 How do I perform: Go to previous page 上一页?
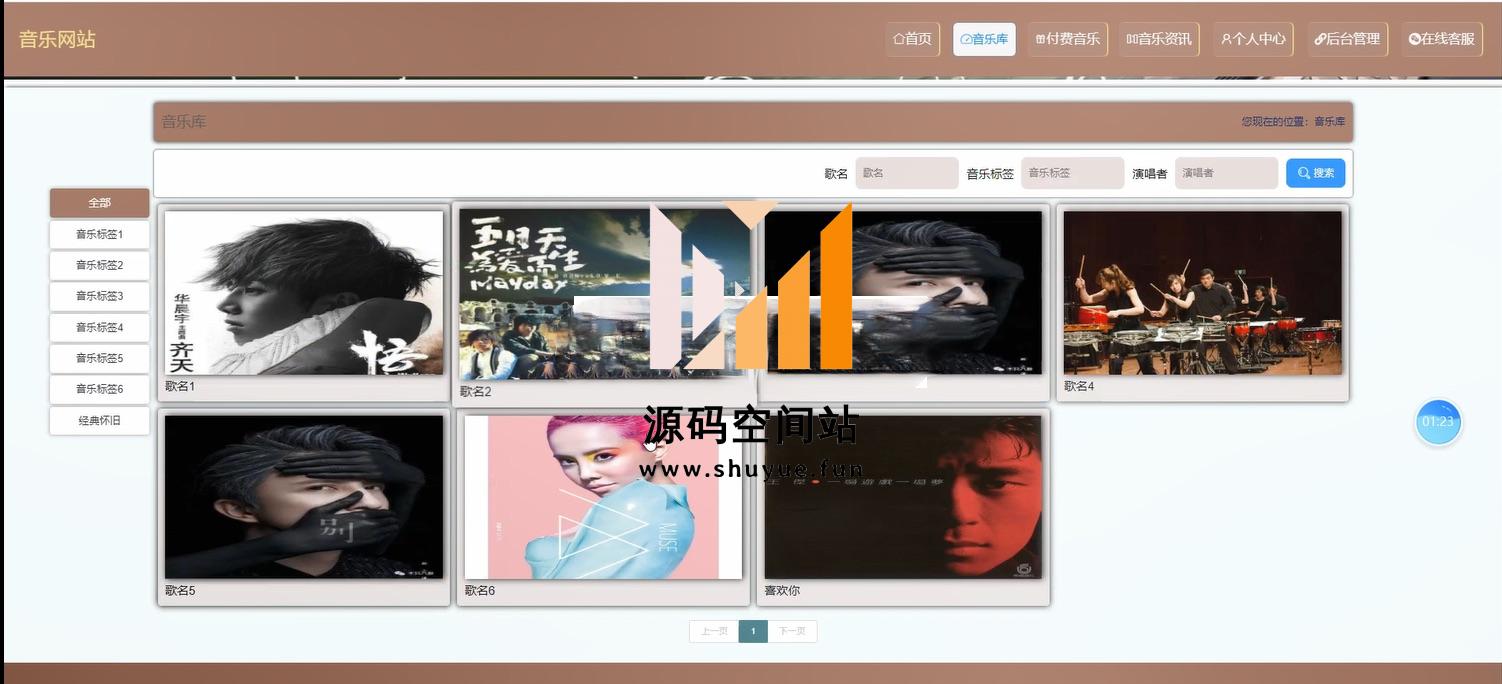pos(714,632)
